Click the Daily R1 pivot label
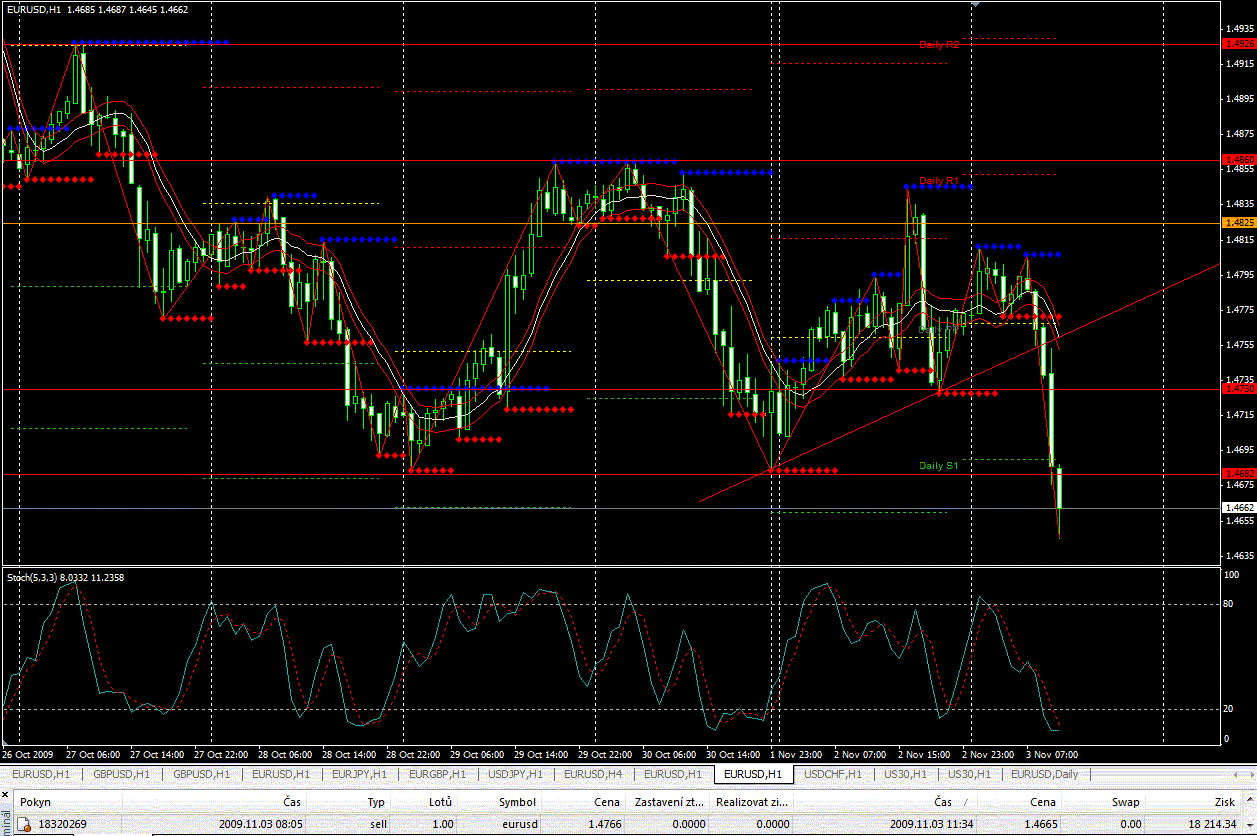This screenshot has width=1257, height=836. tap(939, 181)
